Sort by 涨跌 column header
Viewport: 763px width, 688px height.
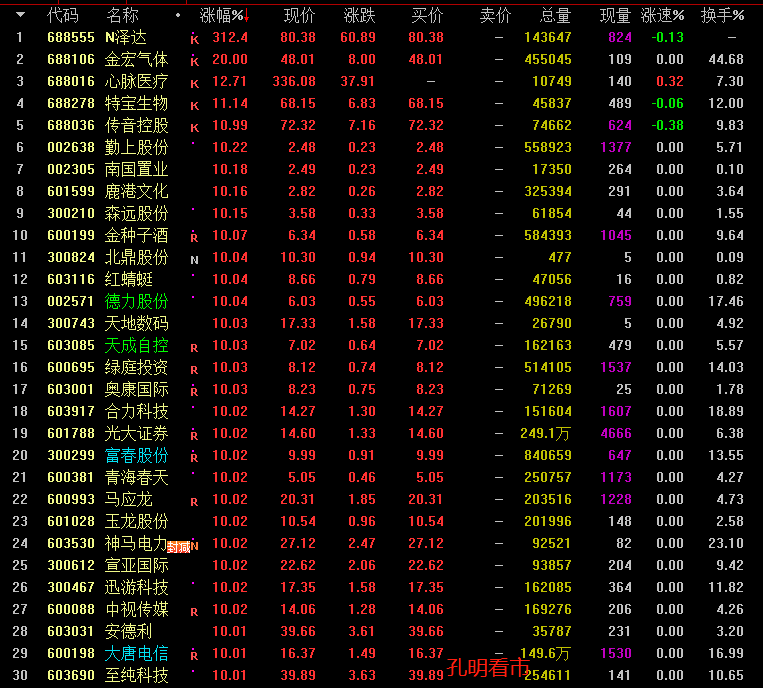click(359, 16)
